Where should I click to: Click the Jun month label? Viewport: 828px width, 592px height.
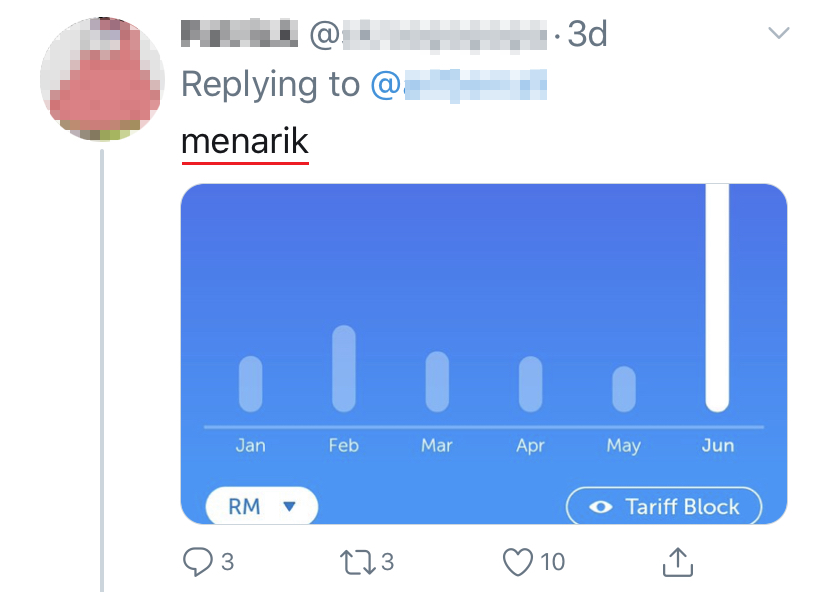[x=717, y=445]
